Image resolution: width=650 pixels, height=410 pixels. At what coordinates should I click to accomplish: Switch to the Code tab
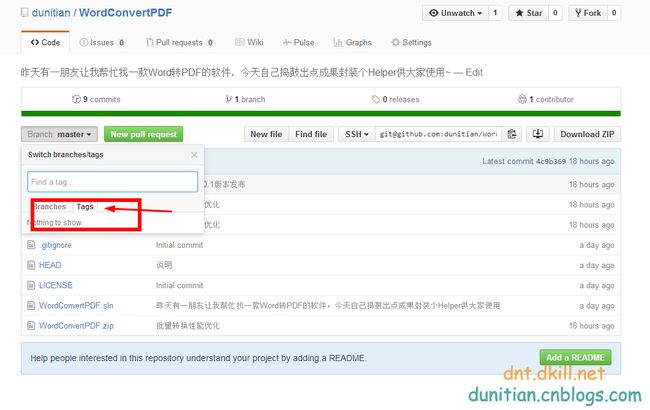point(45,42)
